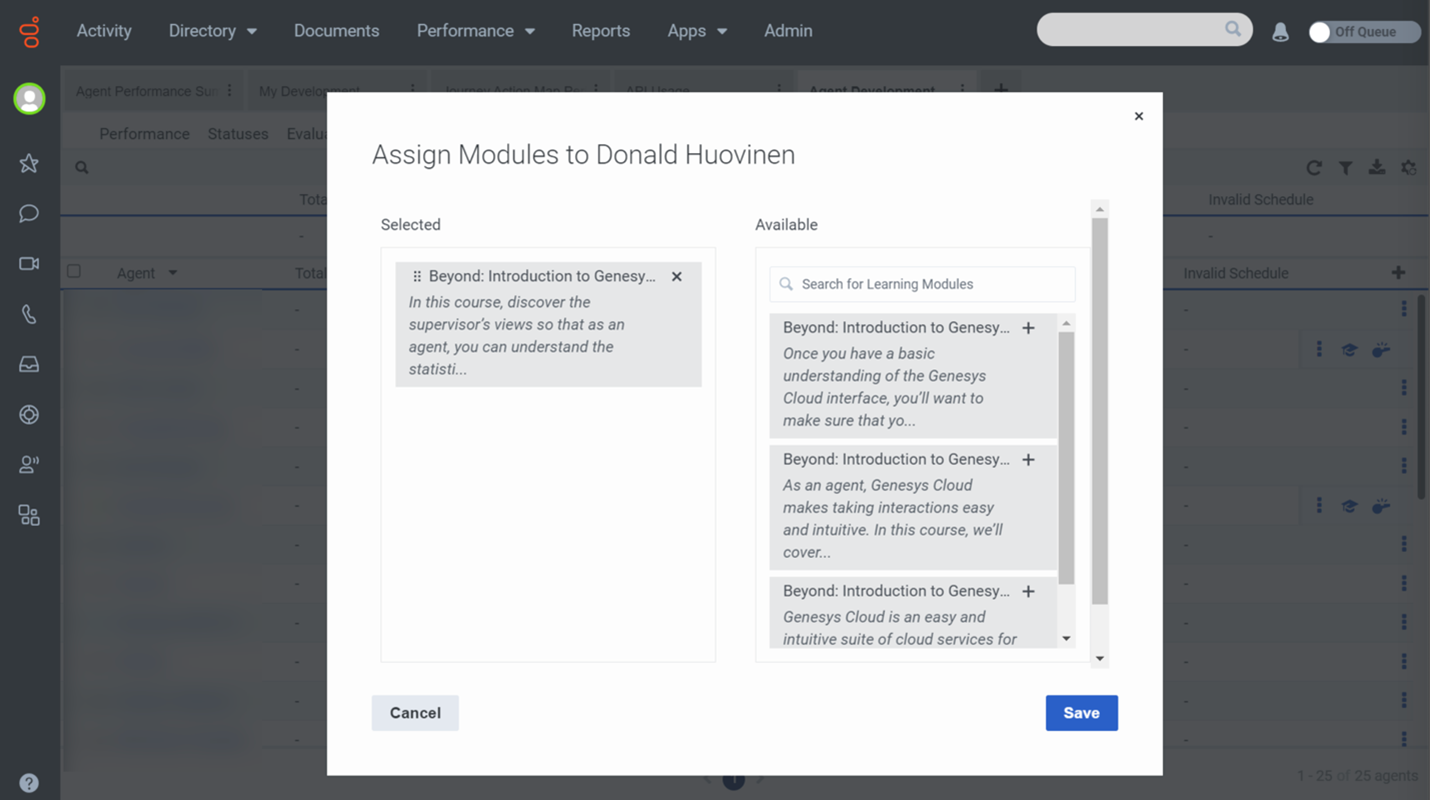Screen dimensions: 1430x800
Task: Select the phone calls sidebar icon
Action: [x=28, y=313]
